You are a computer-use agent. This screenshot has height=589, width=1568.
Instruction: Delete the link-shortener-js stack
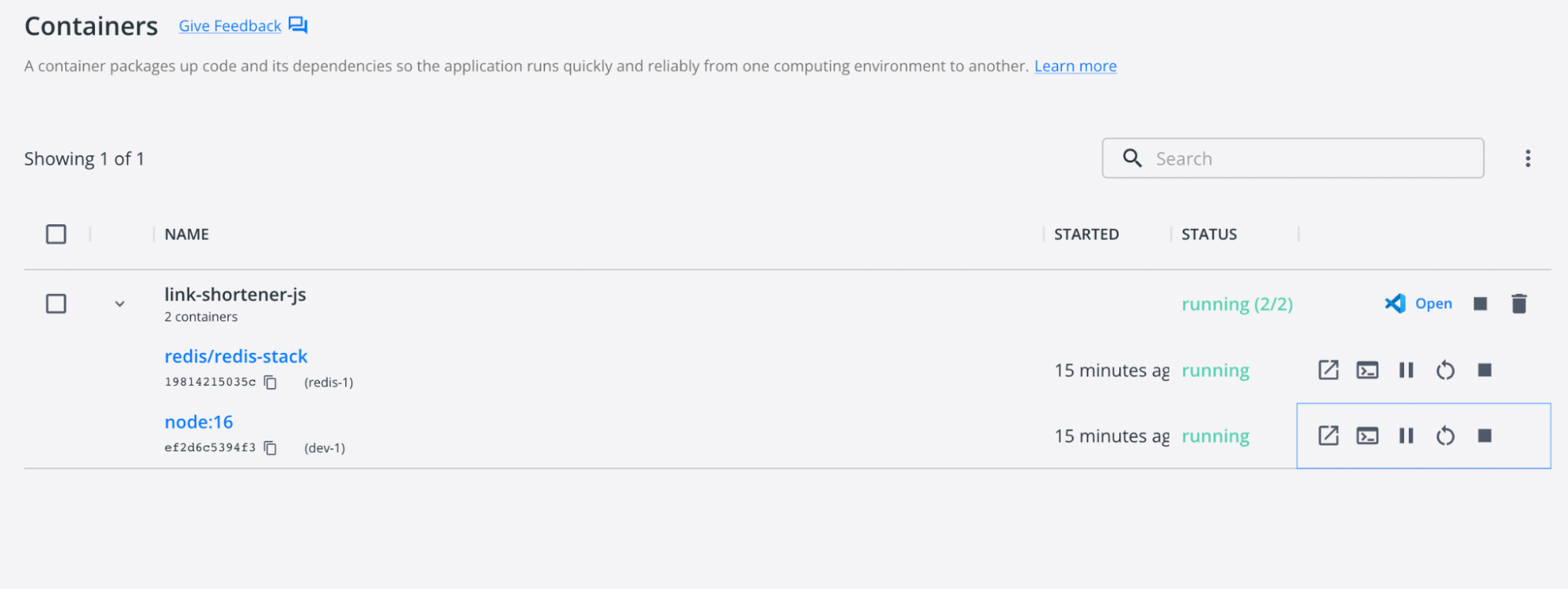pyautogui.click(x=1519, y=304)
